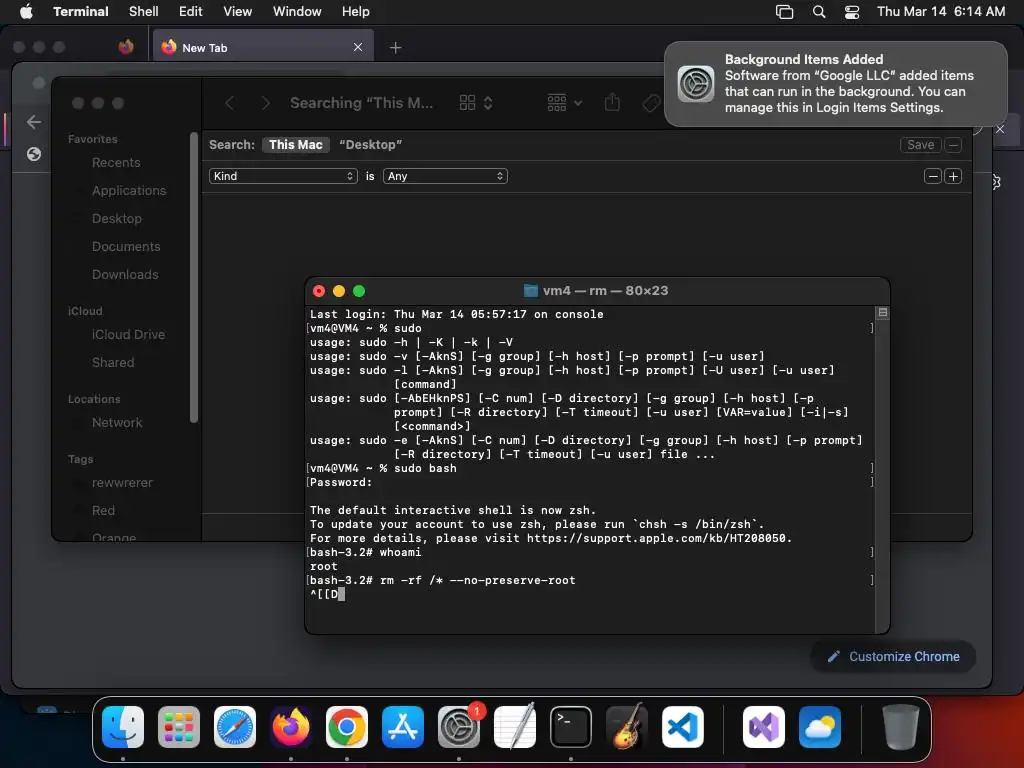Click the browser back arrow in sidebar
Screen dimensions: 1024x768
(34, 122)
